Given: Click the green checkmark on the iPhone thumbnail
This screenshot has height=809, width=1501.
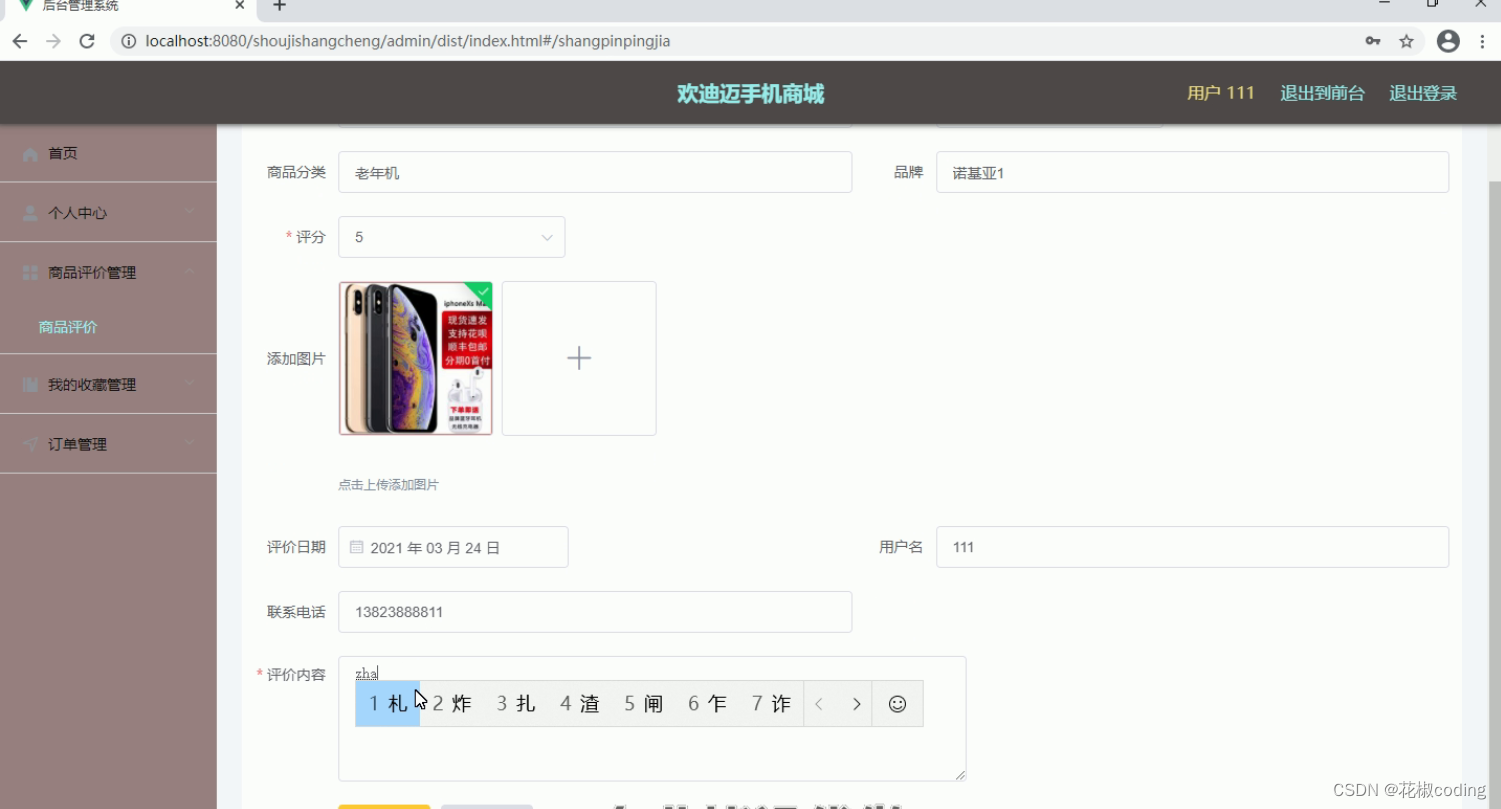Looking at the screenshot, I should 483,292.
